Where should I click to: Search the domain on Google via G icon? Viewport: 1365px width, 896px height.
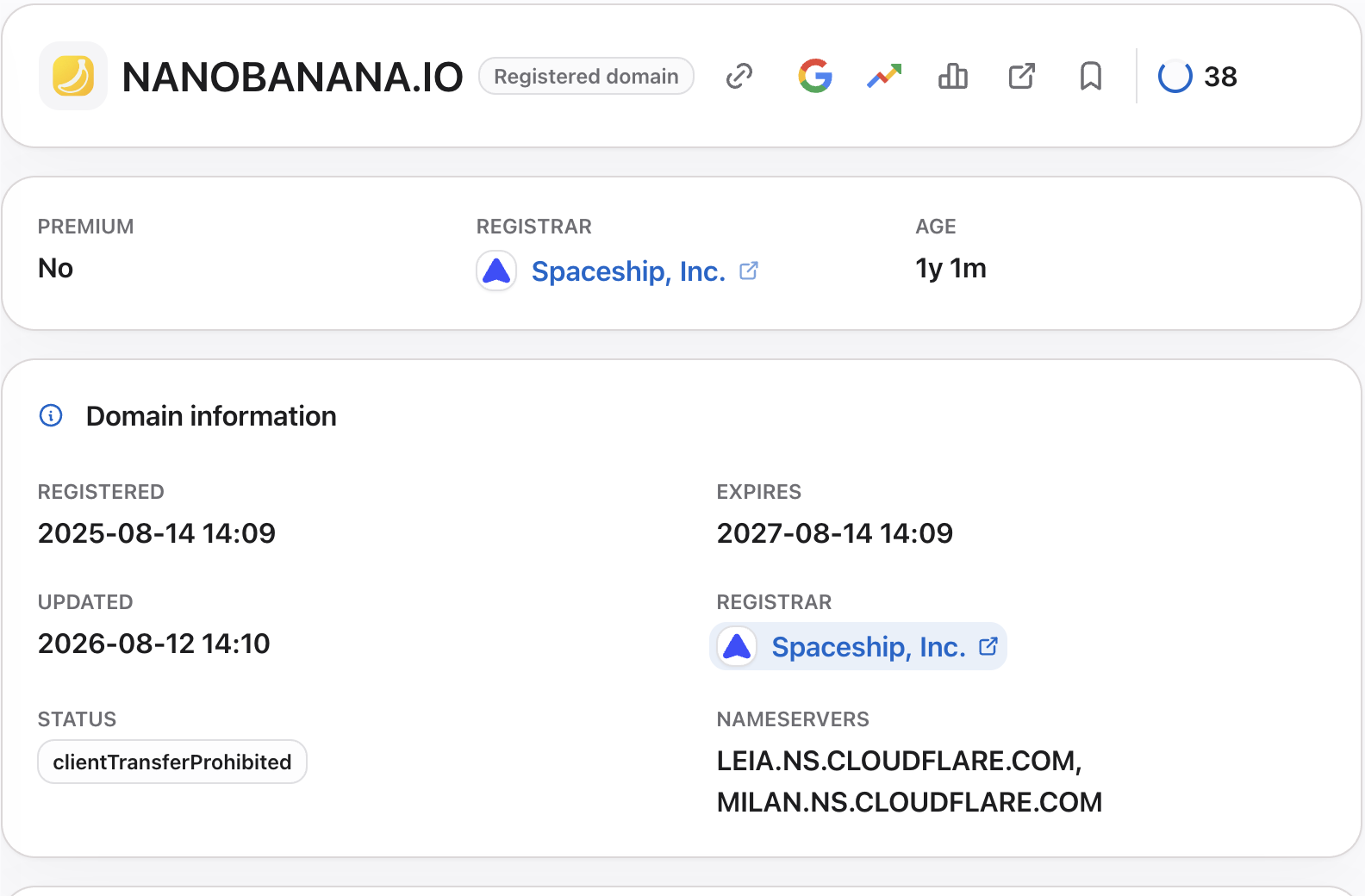815,76
